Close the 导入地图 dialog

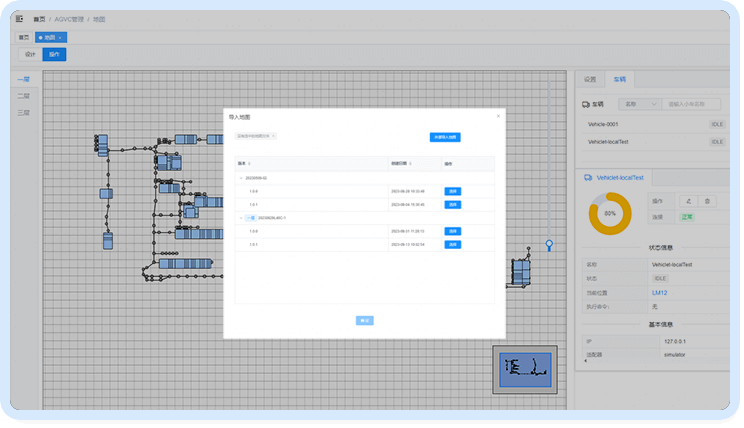(498, 116)
